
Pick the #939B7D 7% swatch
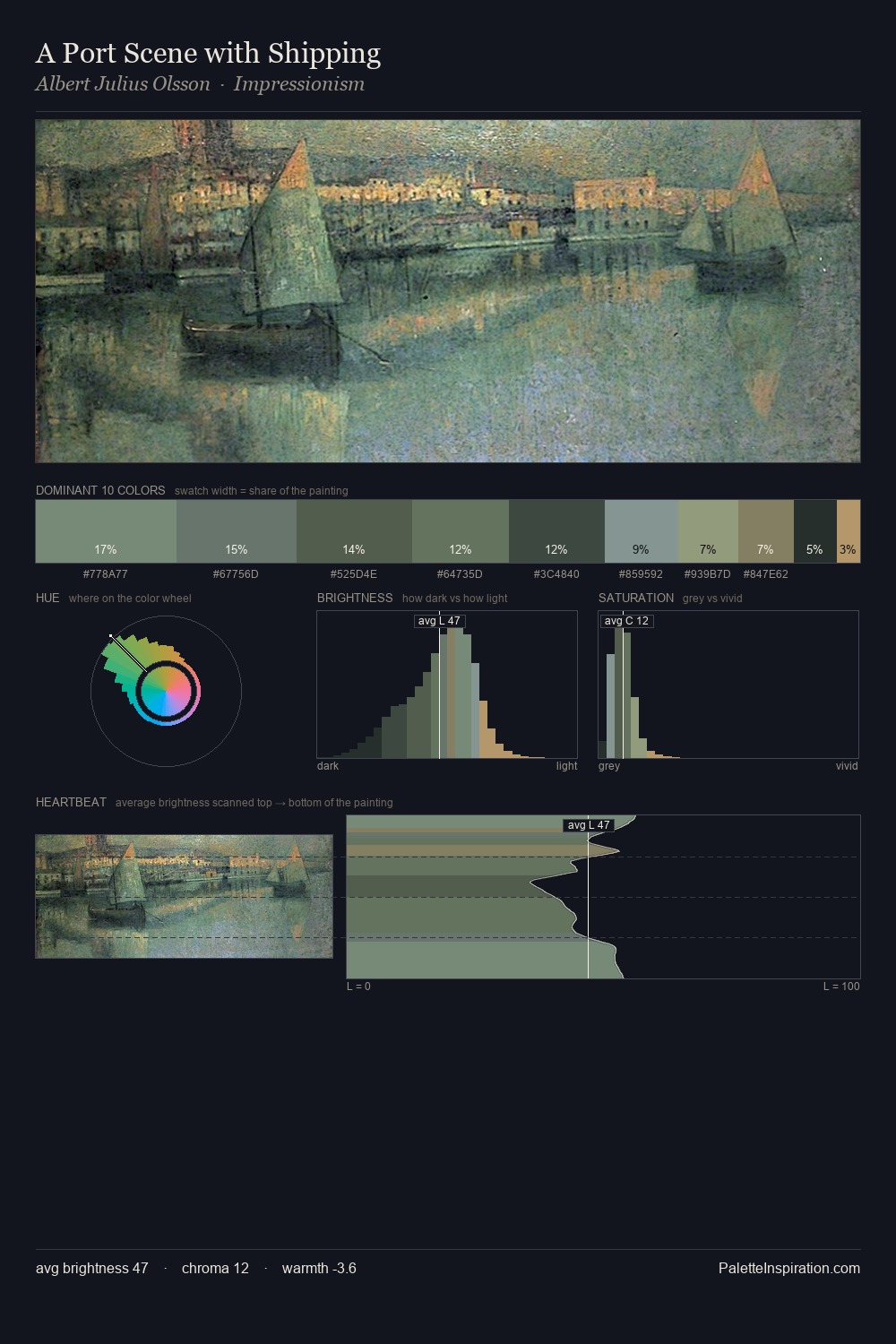708,531
